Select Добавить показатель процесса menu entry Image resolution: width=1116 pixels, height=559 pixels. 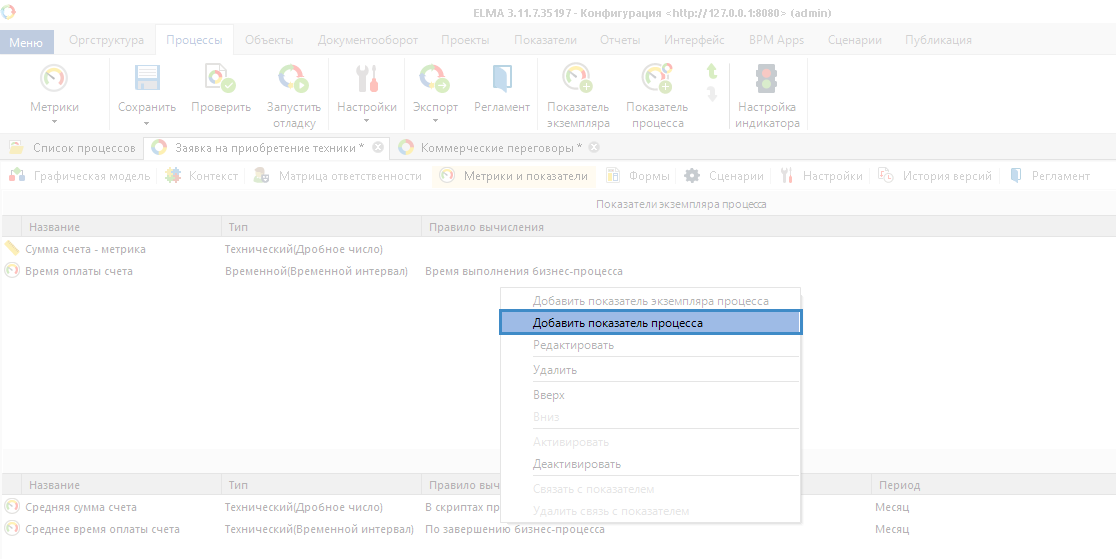click(650, 323)
